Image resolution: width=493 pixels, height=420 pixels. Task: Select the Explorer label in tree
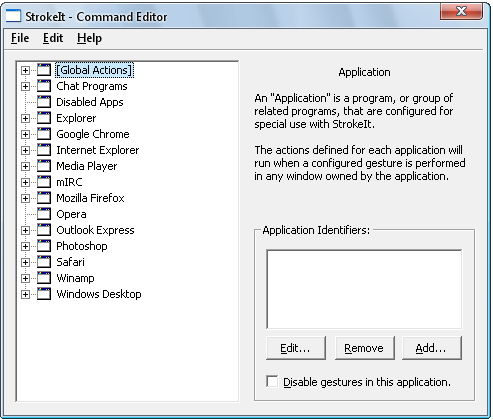pos(76,118)
